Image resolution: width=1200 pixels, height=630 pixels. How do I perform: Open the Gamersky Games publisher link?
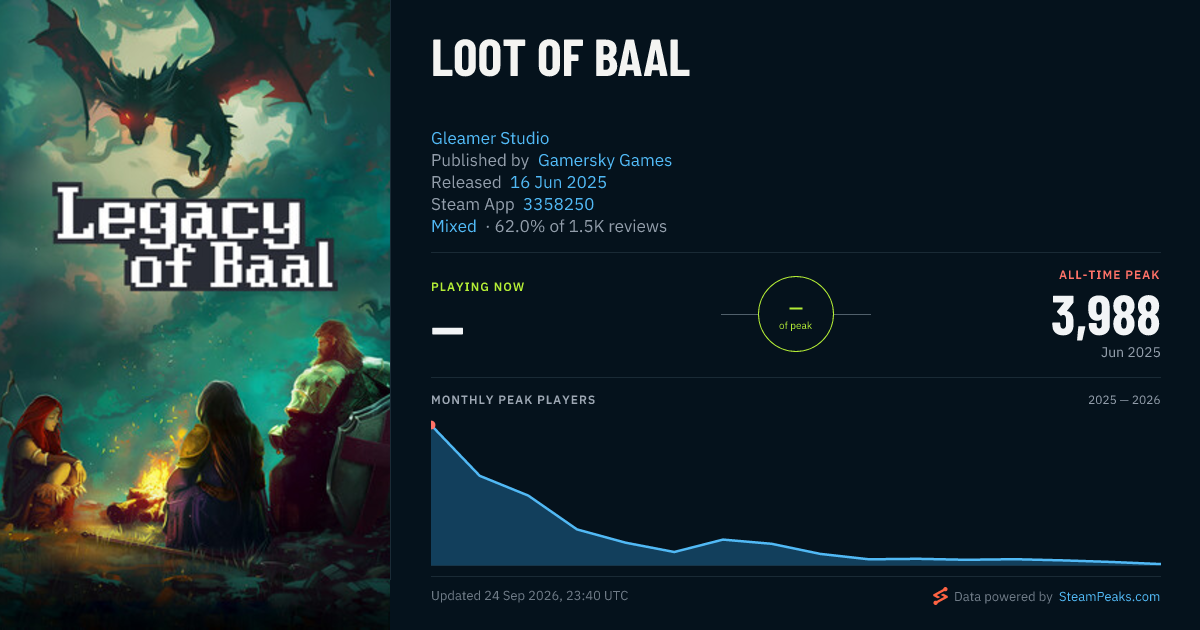pyautogui.click(x=605, y=160)
